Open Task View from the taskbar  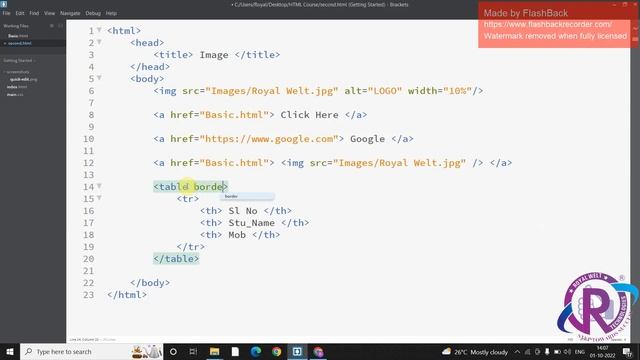click(193, 351)
